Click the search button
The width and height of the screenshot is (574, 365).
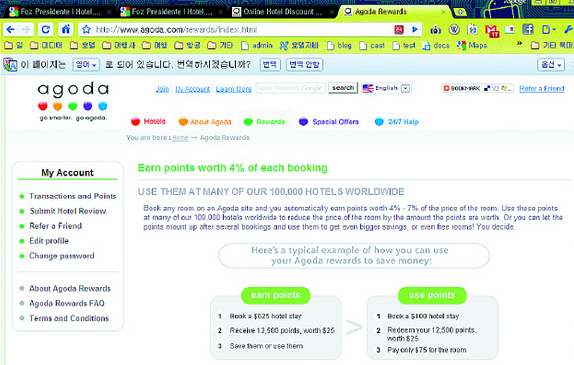[x=343, y=88]
